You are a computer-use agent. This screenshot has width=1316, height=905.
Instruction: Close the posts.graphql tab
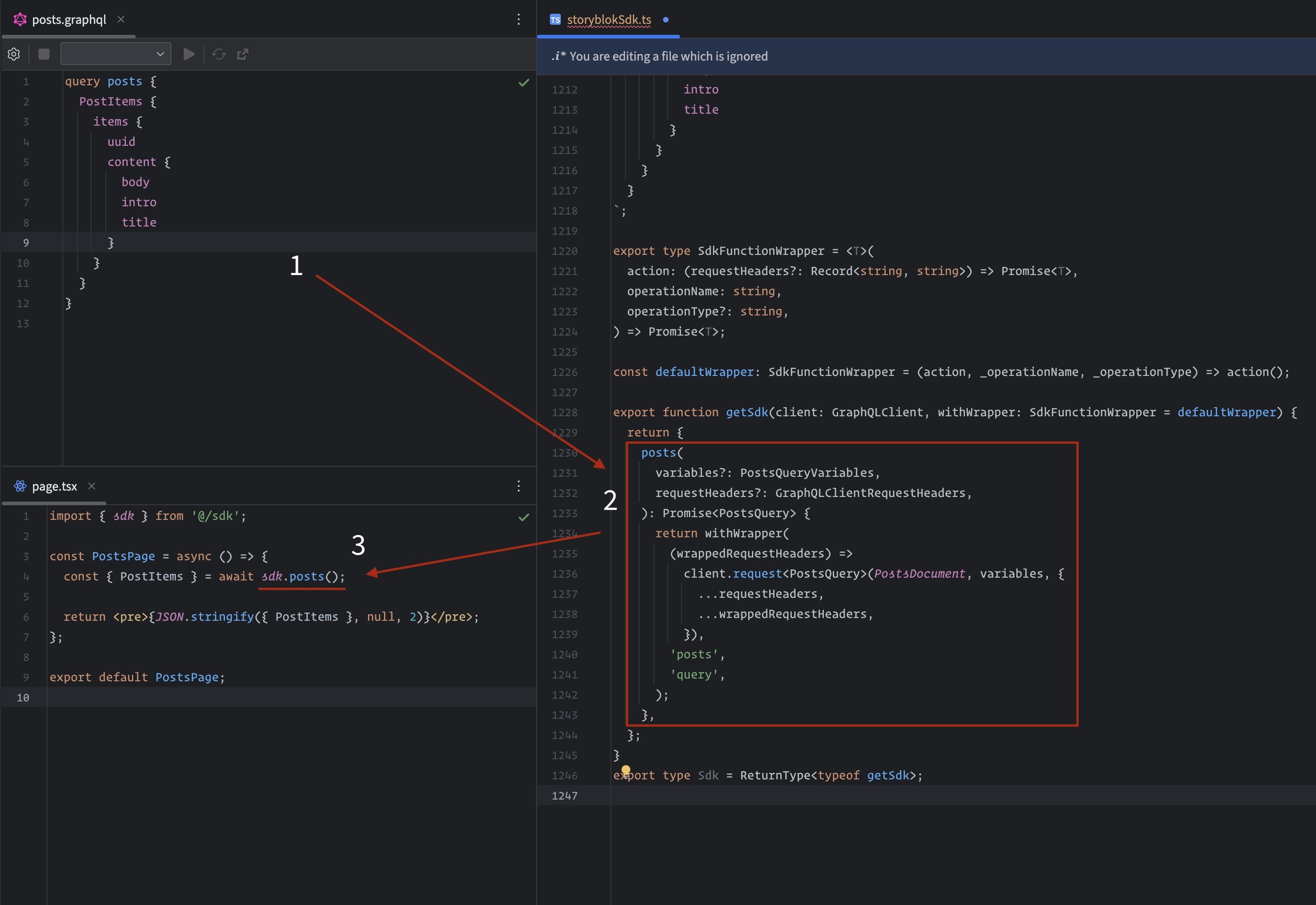click(x=121, y=19)
